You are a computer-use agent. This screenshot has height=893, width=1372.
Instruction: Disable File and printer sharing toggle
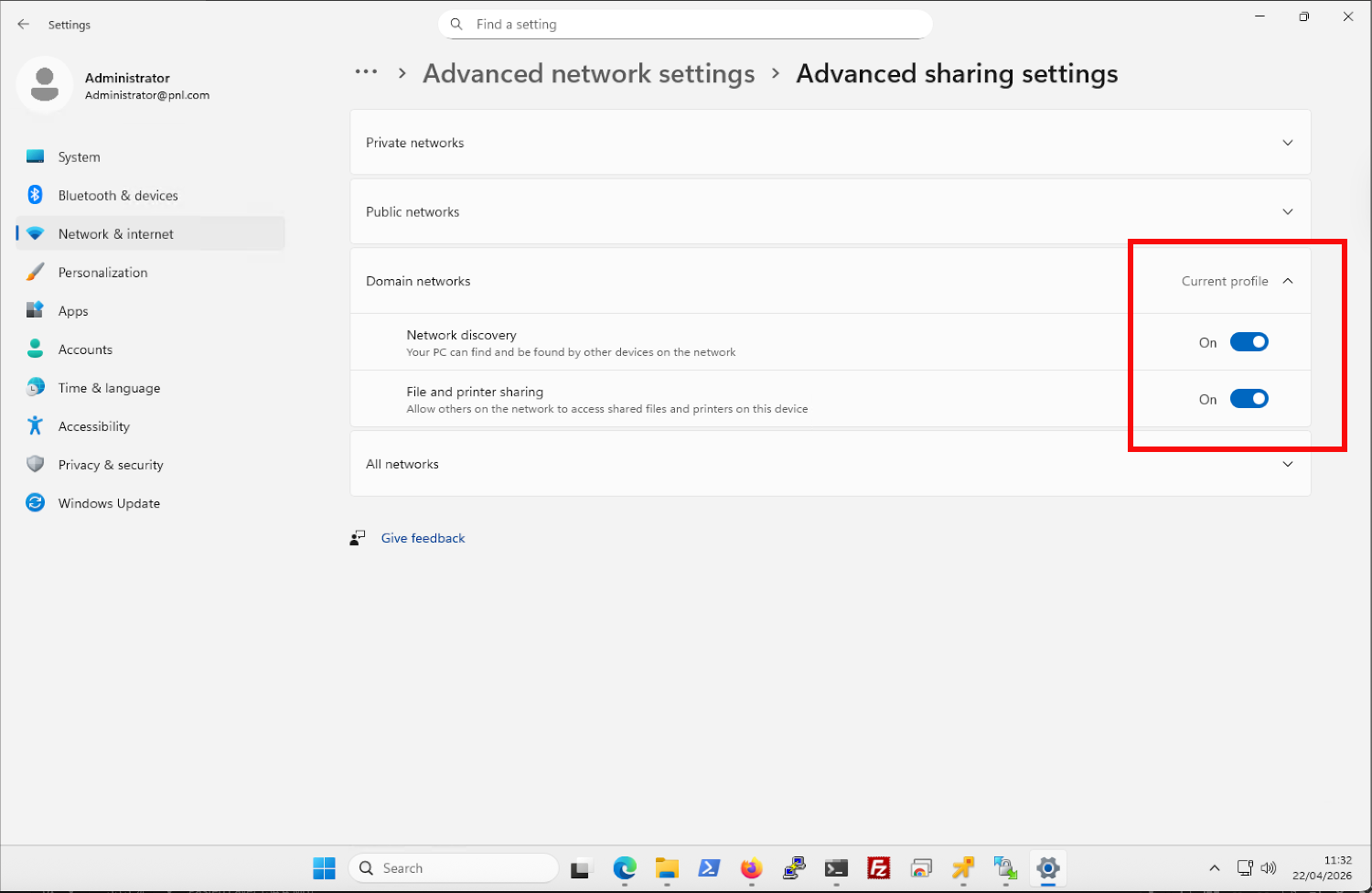(1249, 399)
